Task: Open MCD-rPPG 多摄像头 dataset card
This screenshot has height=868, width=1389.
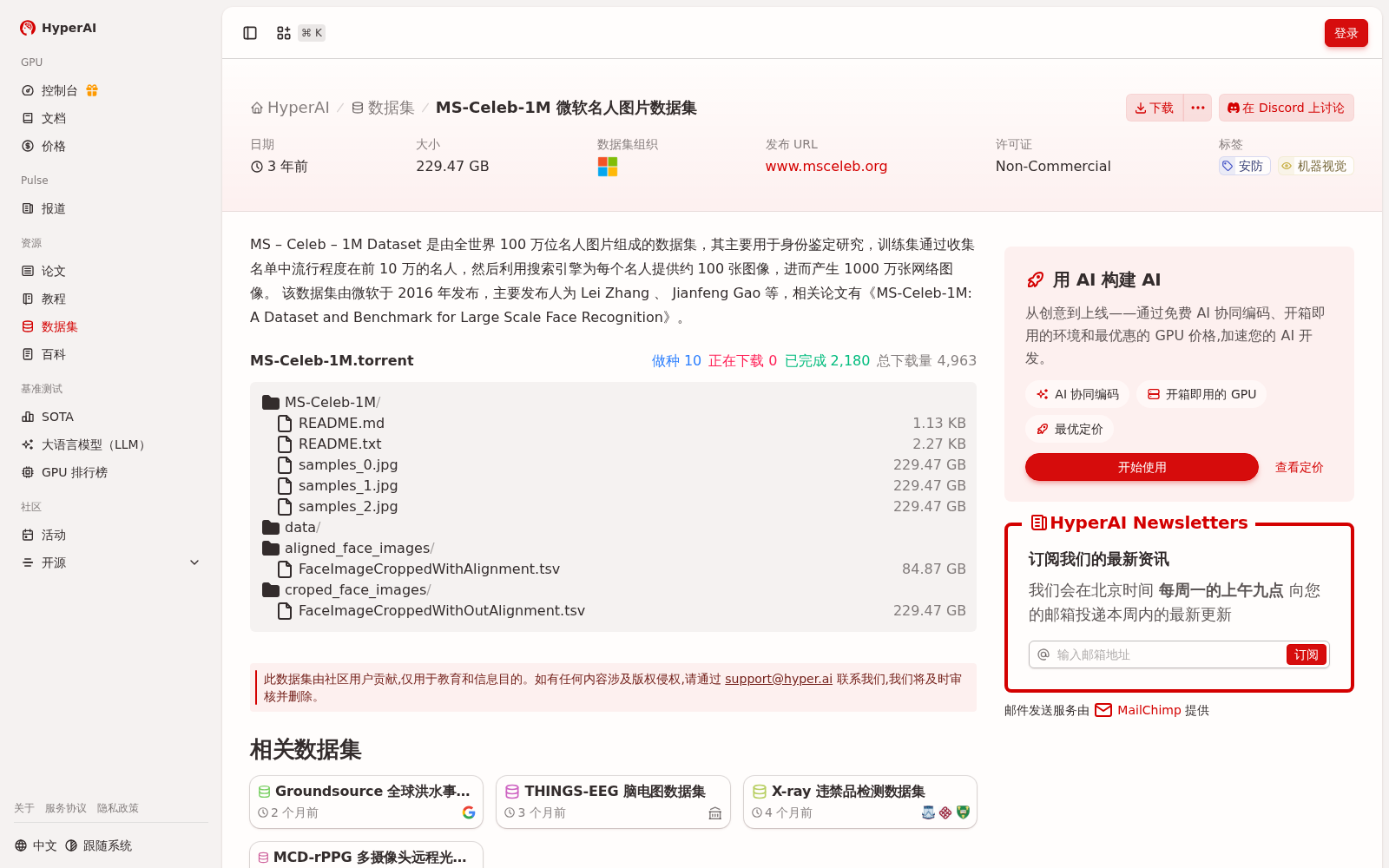Action: tap(366, 855)
